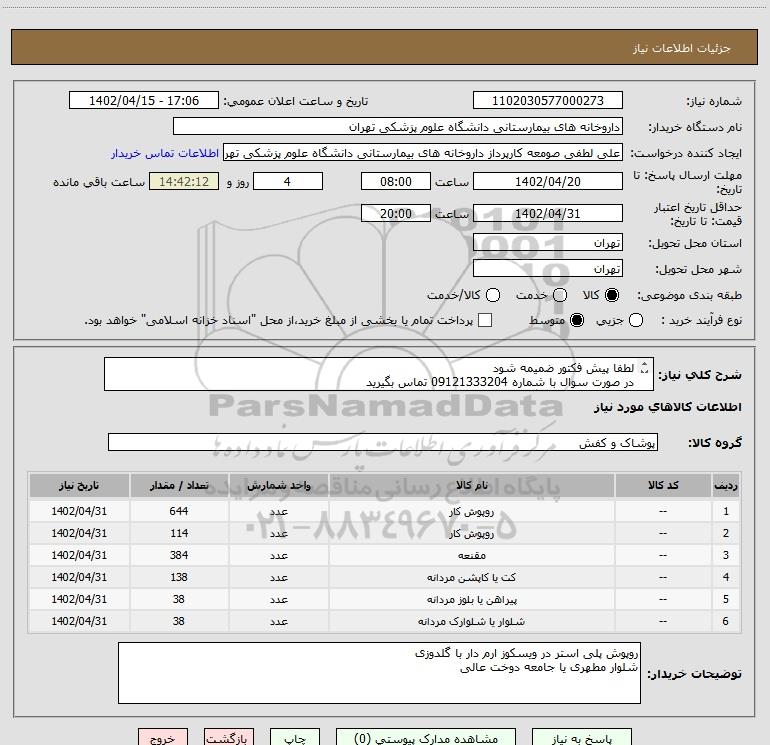Click کت یا کاپشن مردانه item

[471, 578]
